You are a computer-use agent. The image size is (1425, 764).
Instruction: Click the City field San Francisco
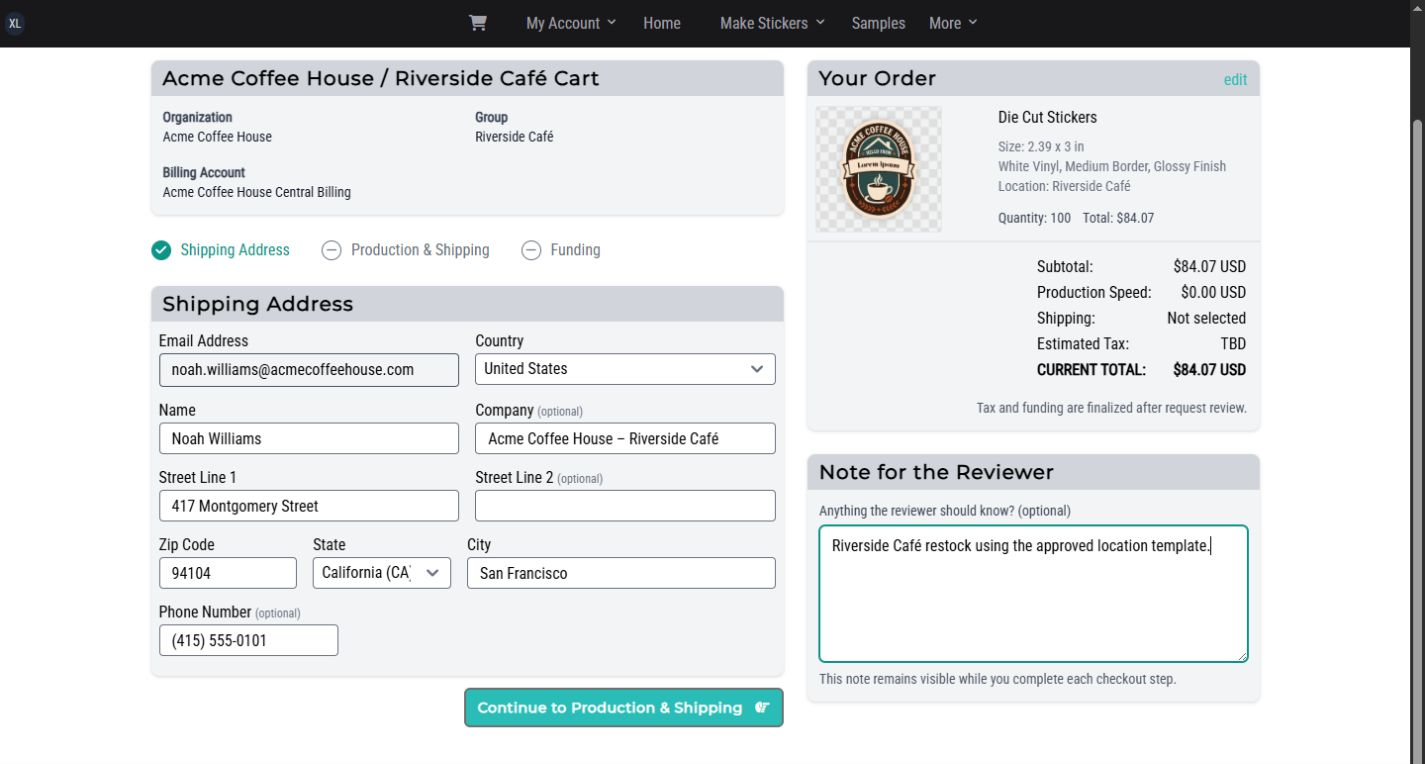[621, 573]
